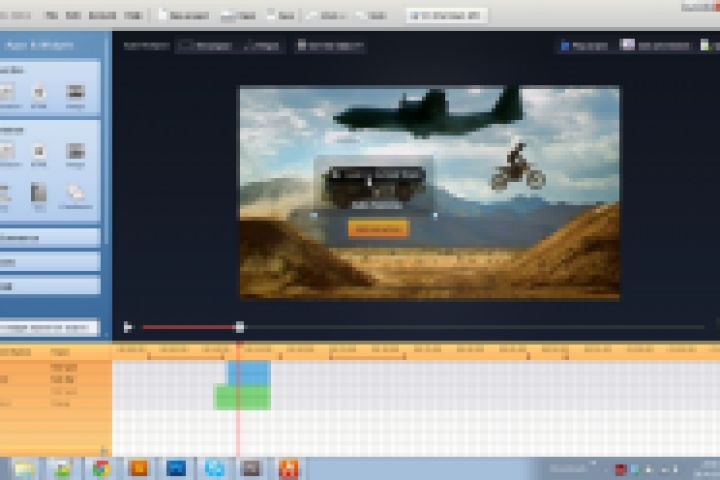720x480 pixels.
Task: Click the highlighted toolbar button with the blue icon
Action: 446,16
